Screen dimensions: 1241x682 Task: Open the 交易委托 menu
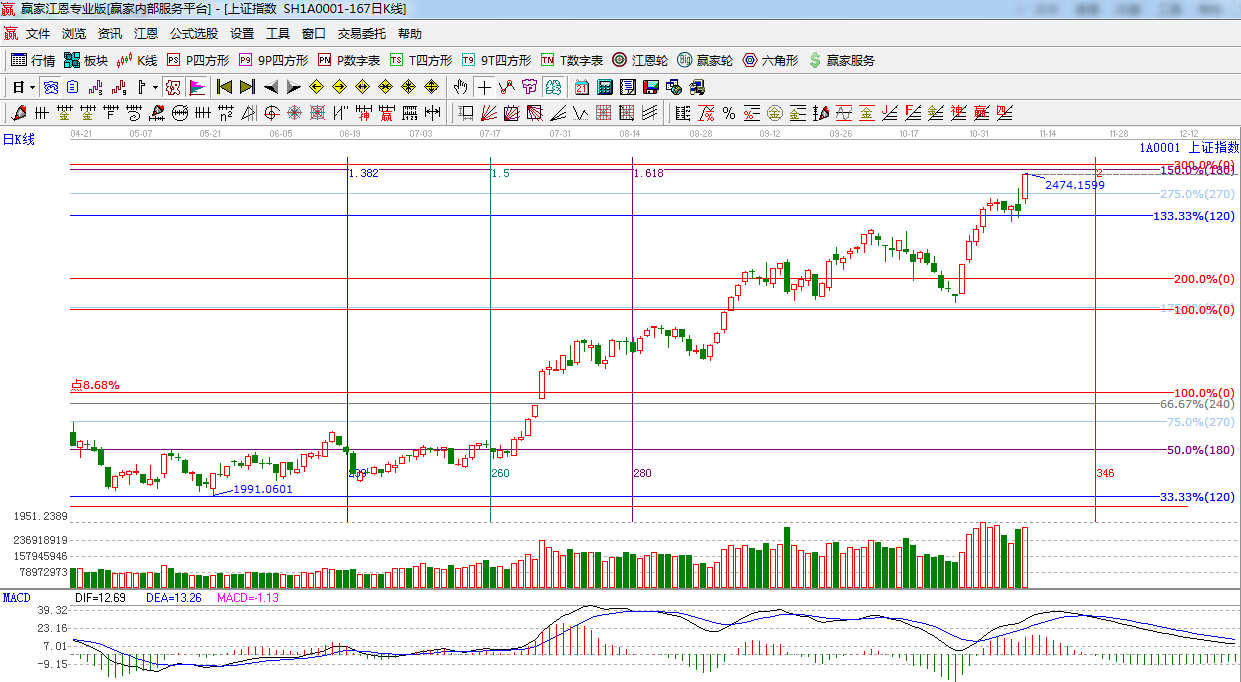[x=361, y=34]
